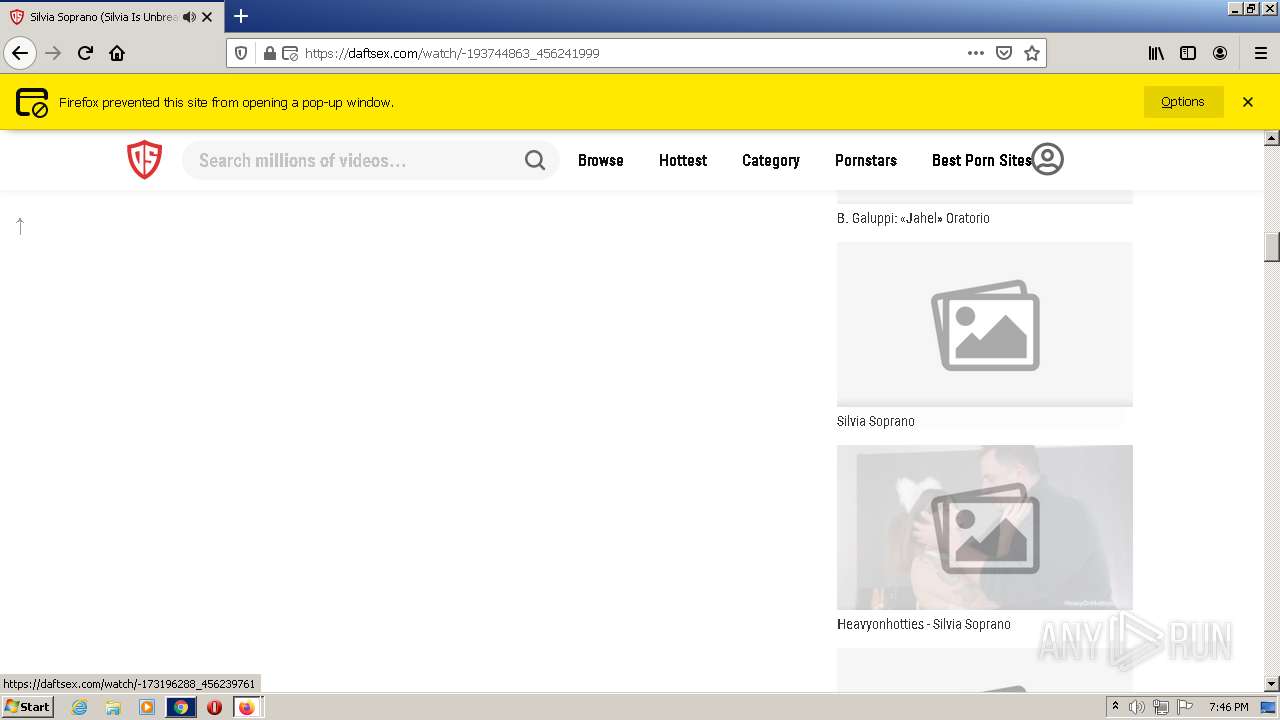Open Firefox account icon in toolbar
The width and height of the screenshot is (1280, 720).
click(x=1220, y=53)
